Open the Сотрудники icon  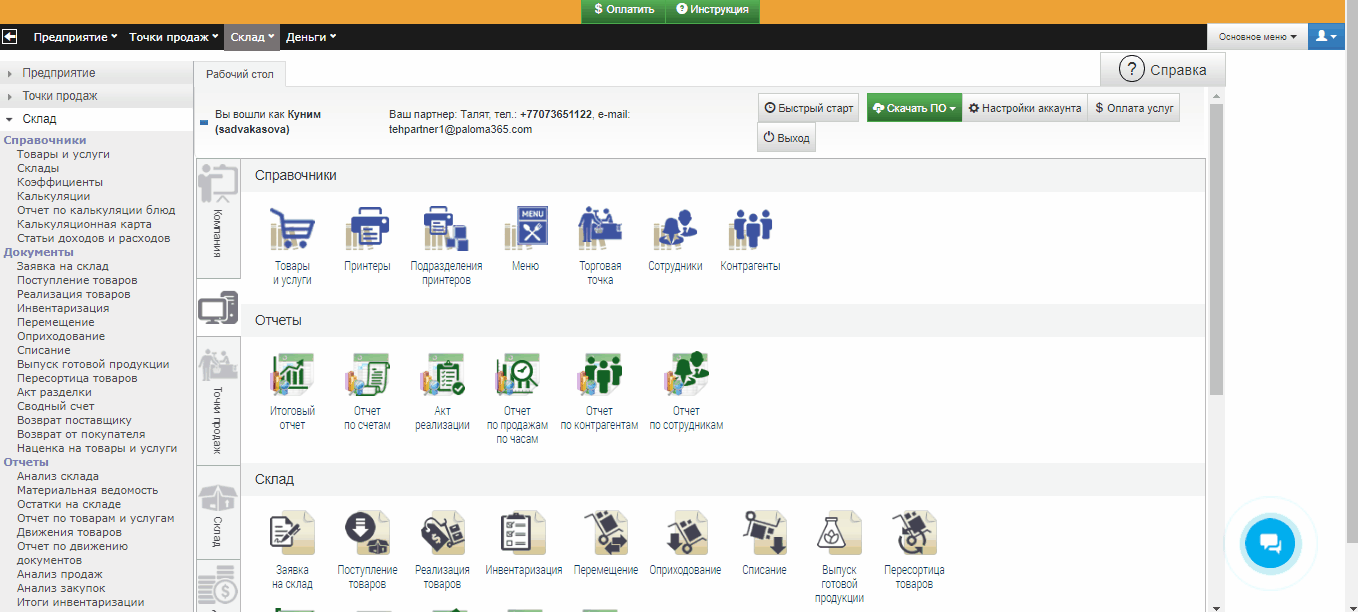tap(675, 230)
